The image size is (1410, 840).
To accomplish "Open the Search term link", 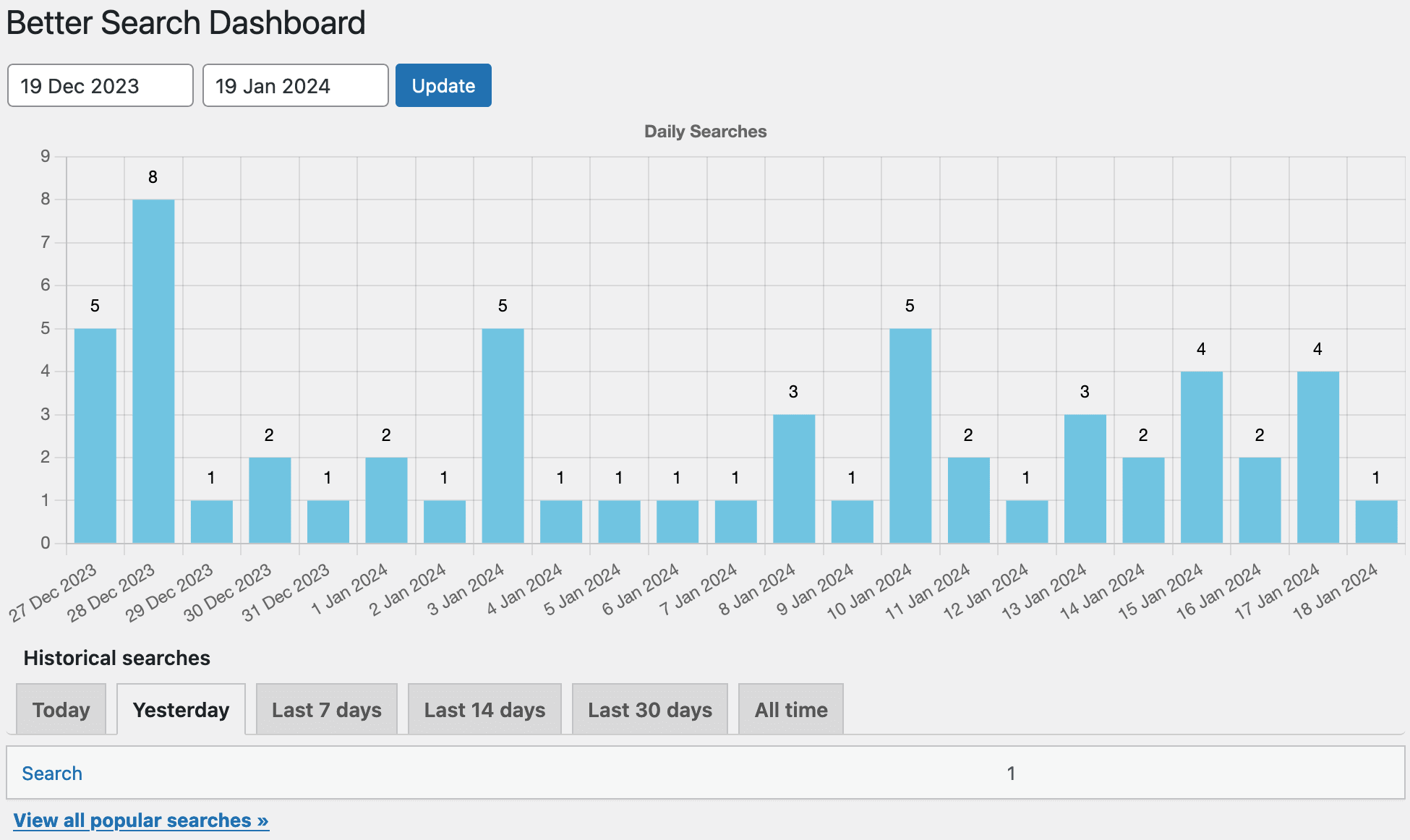I will 52,773.
